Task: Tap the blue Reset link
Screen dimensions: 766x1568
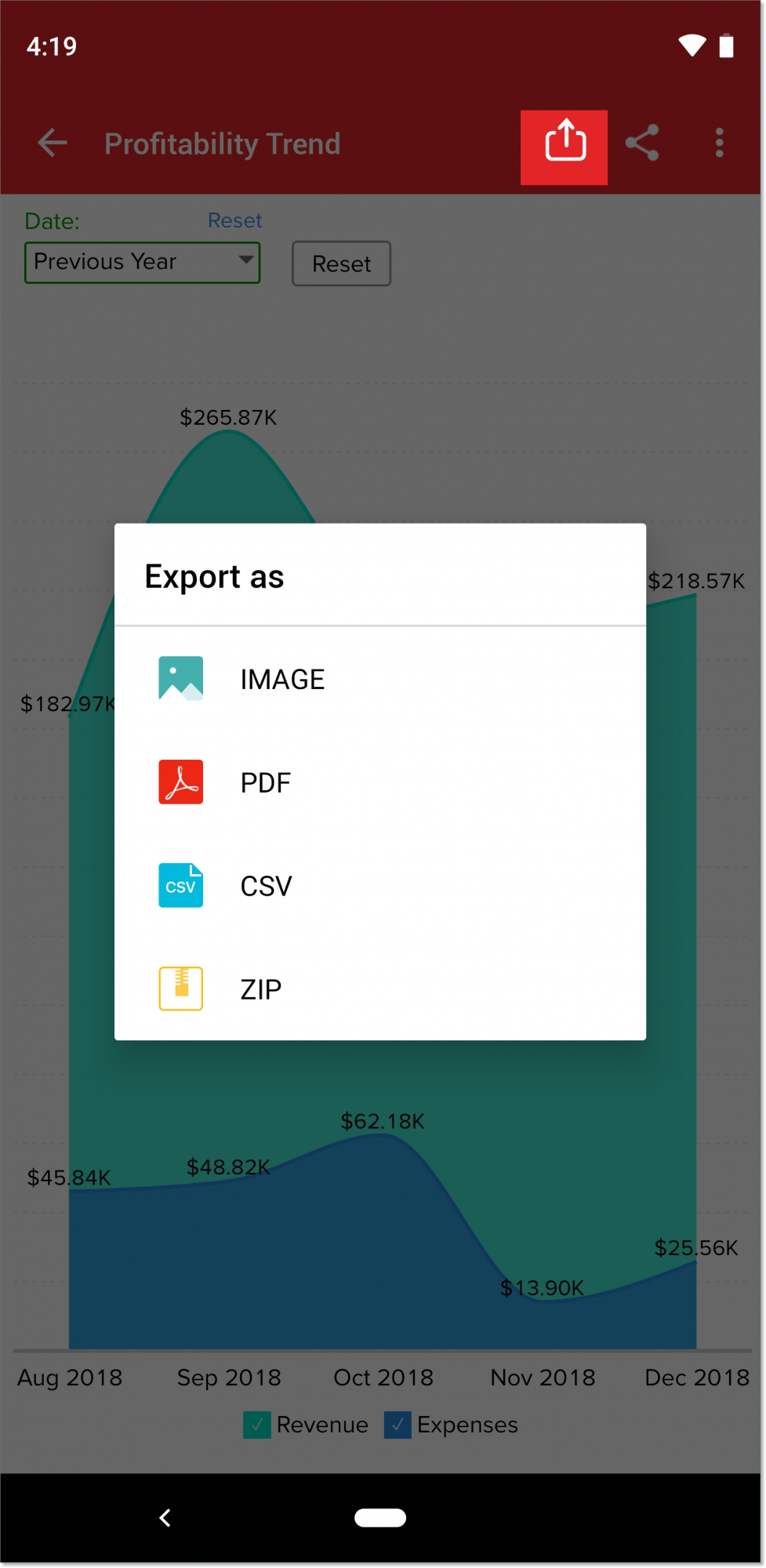Action: tap(234, 220)
